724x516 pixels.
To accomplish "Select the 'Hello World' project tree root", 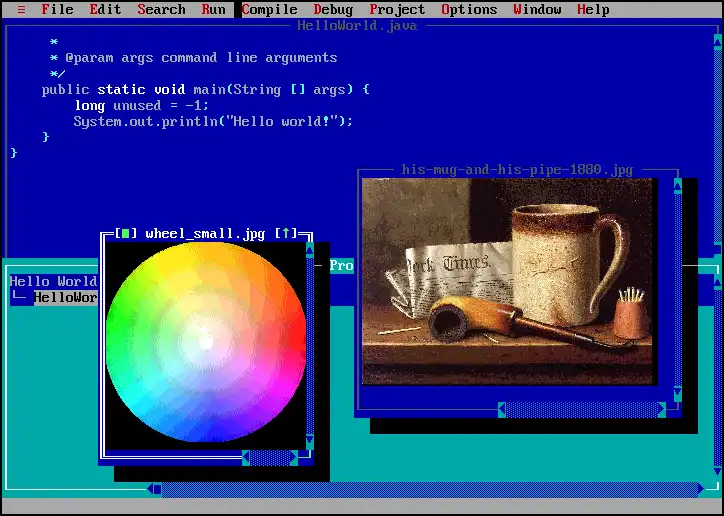I will point(54,281).
